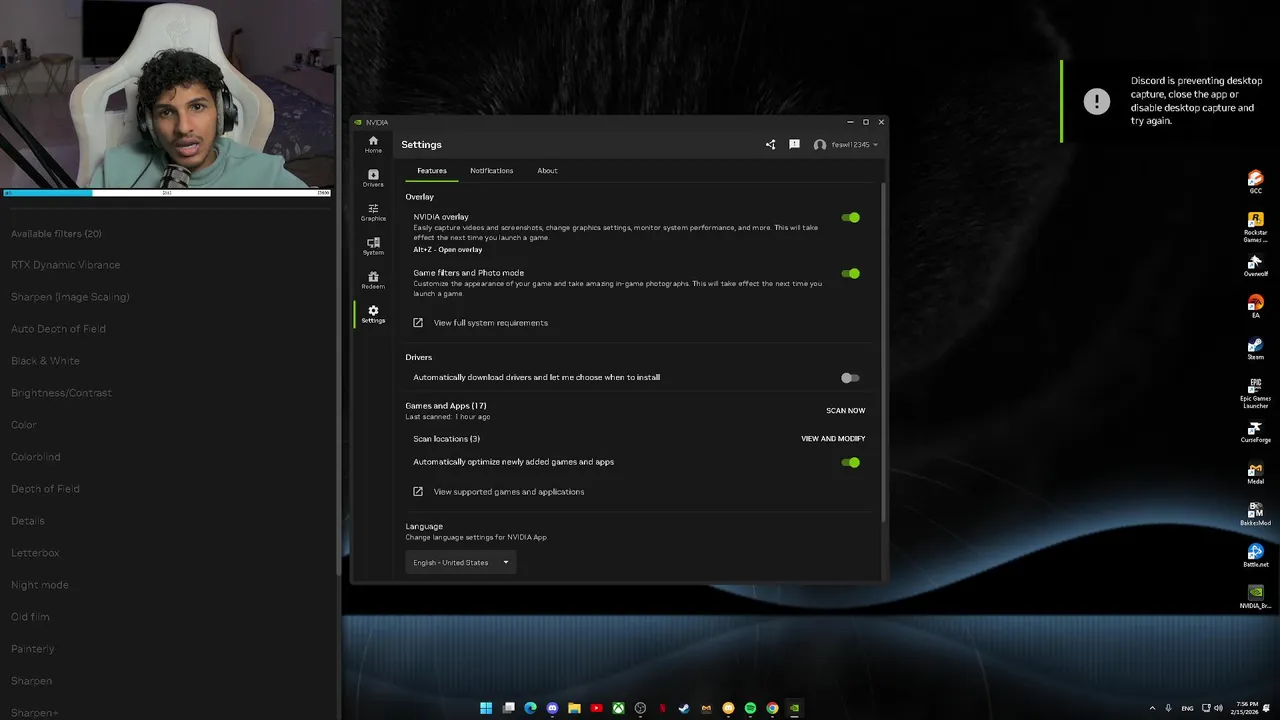This screenshot has width=1280, height=720.
Task: Open Google Chrome from the taskbar
Action: coord(772,708)
